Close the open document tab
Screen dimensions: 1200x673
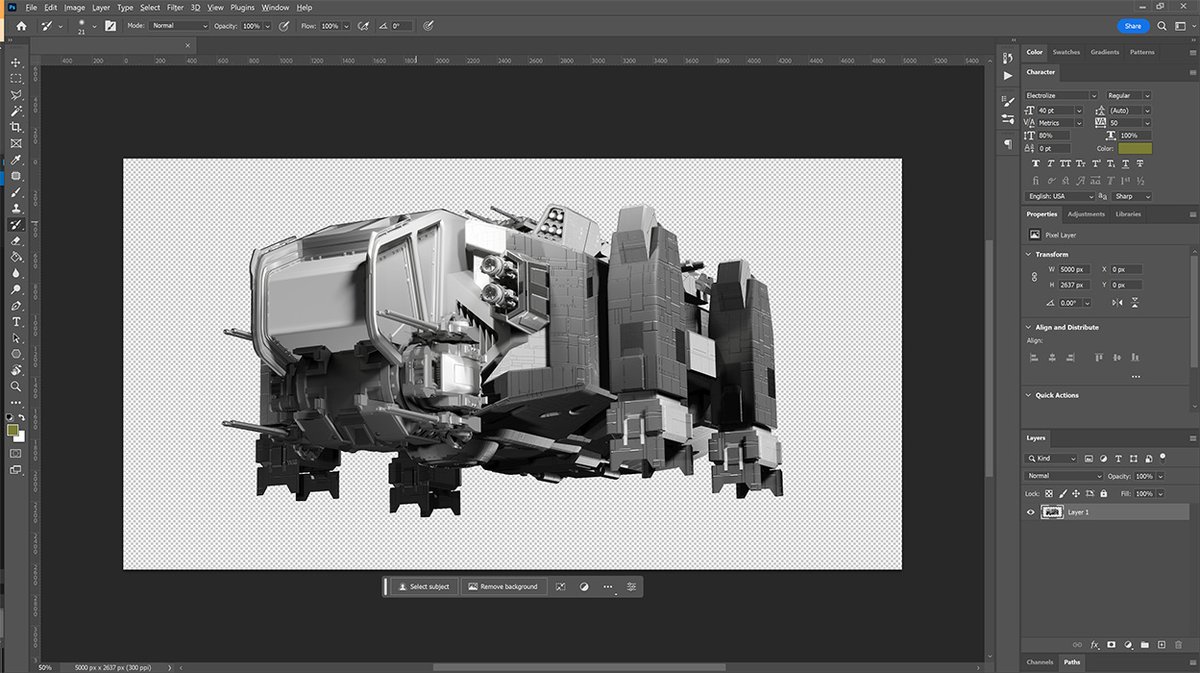pos(188,45)
